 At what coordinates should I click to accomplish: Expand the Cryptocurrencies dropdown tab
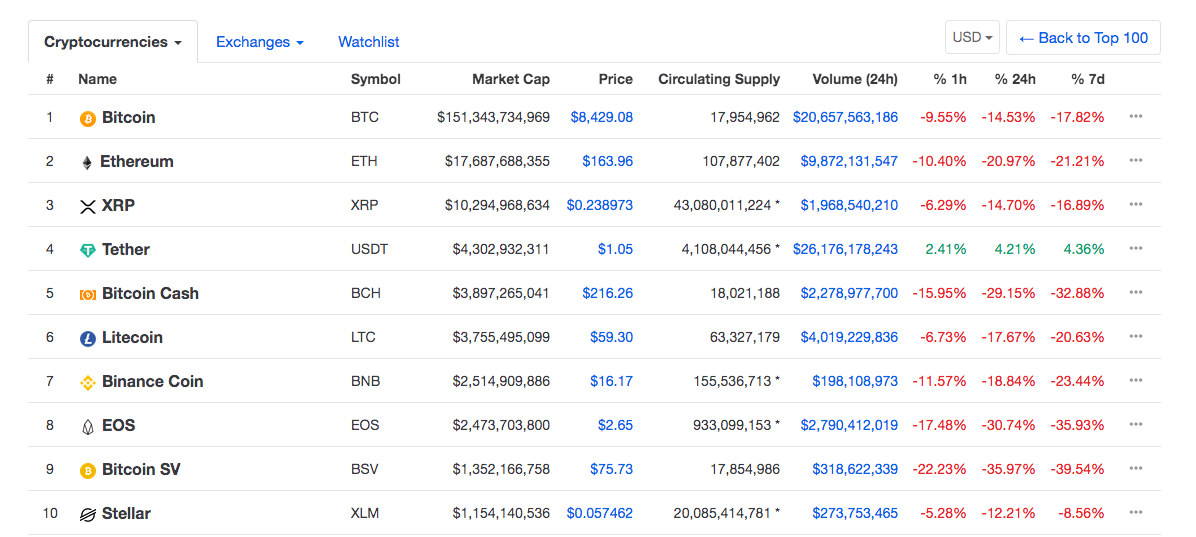tap(113, 42)
